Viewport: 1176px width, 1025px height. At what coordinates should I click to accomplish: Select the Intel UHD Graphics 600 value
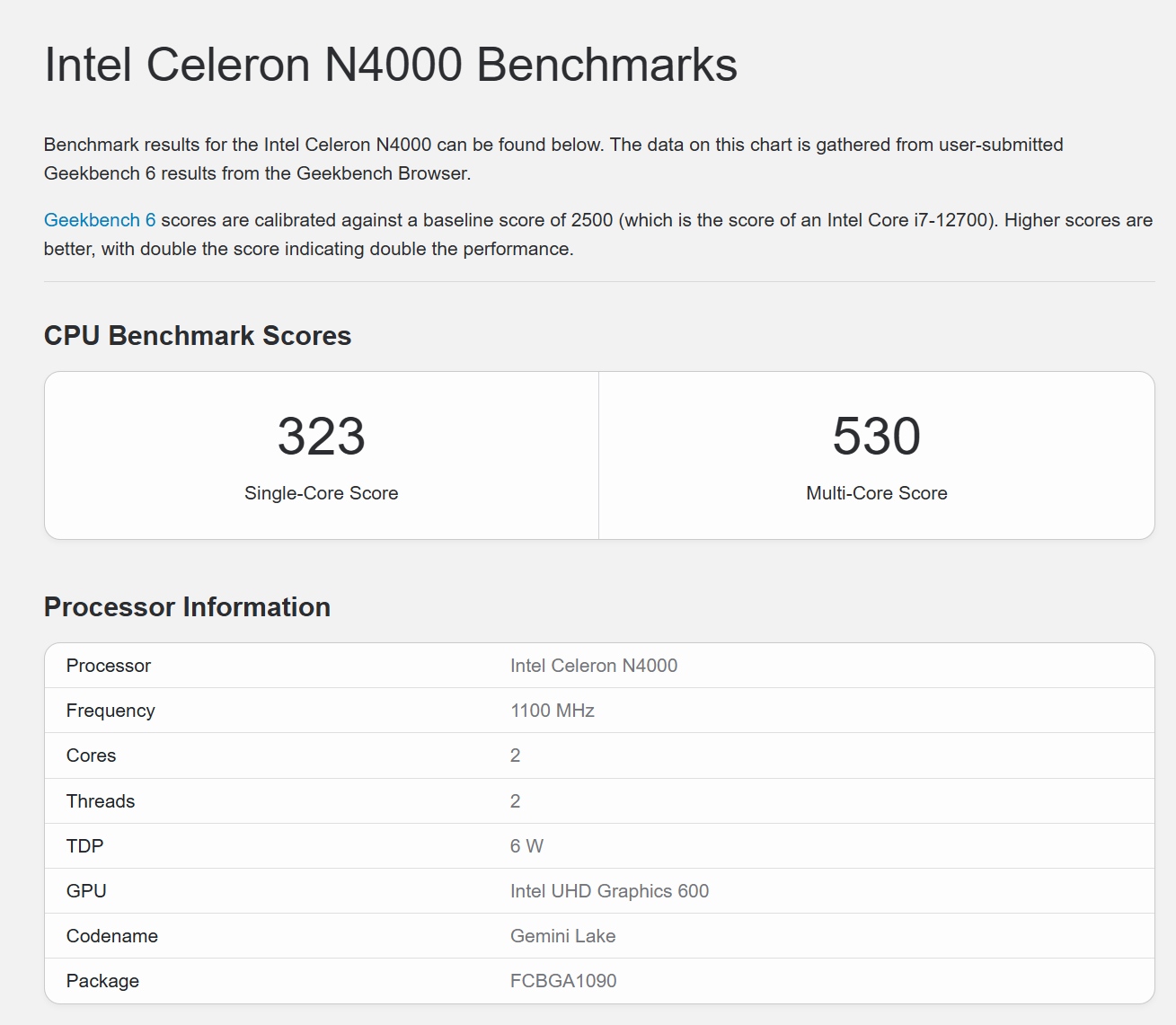click(609, 891)
